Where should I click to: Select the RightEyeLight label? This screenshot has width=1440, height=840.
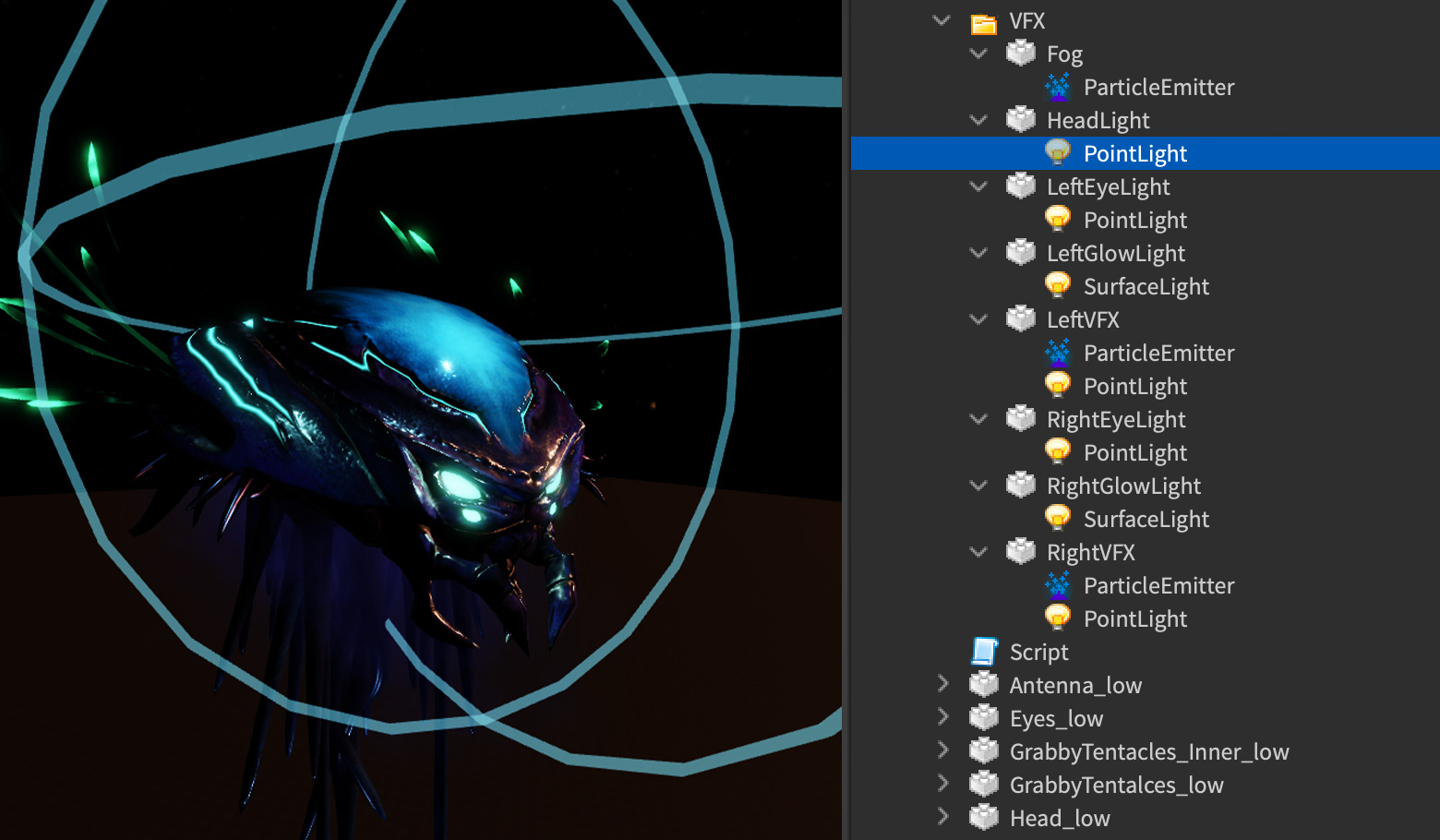pos(1116,420)
